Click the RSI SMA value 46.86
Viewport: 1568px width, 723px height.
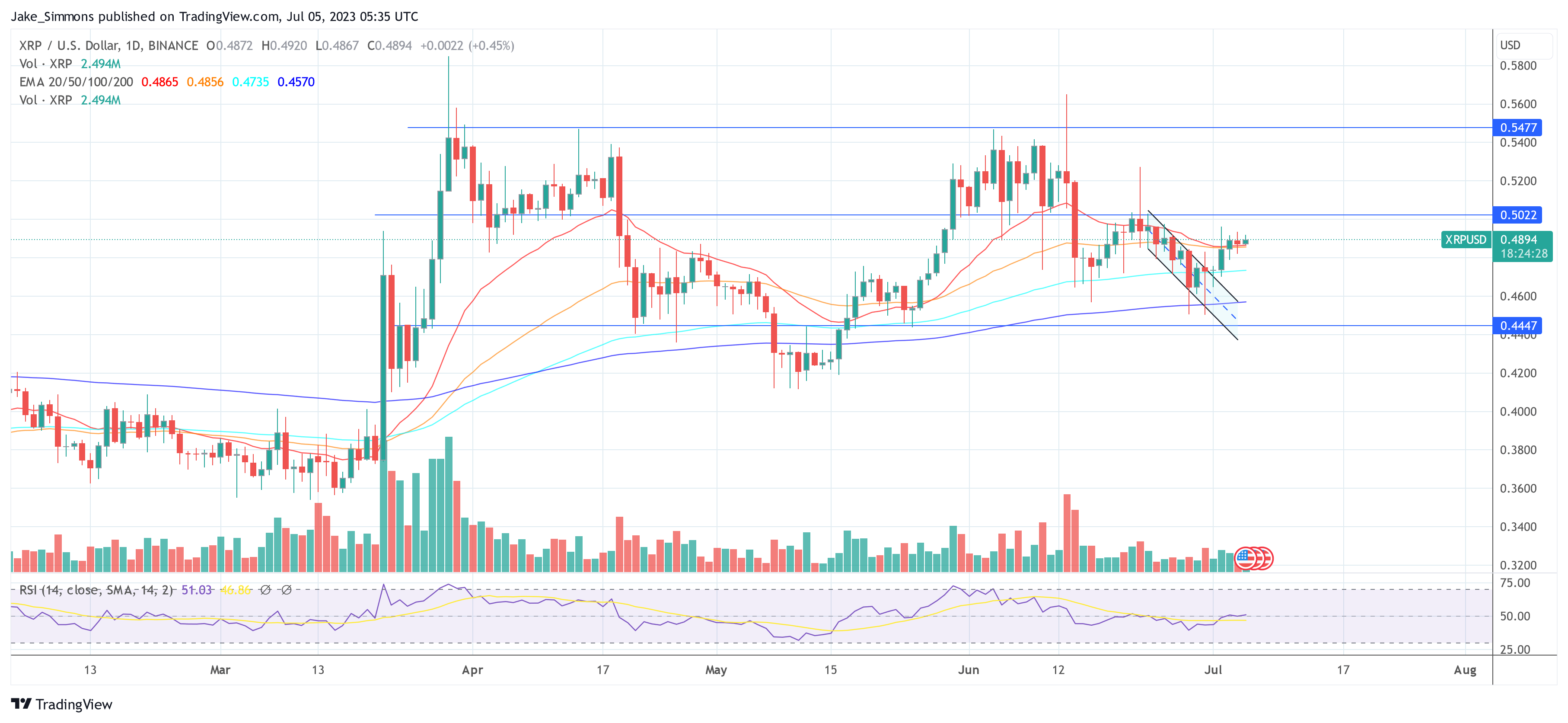[x=236, y=590]
